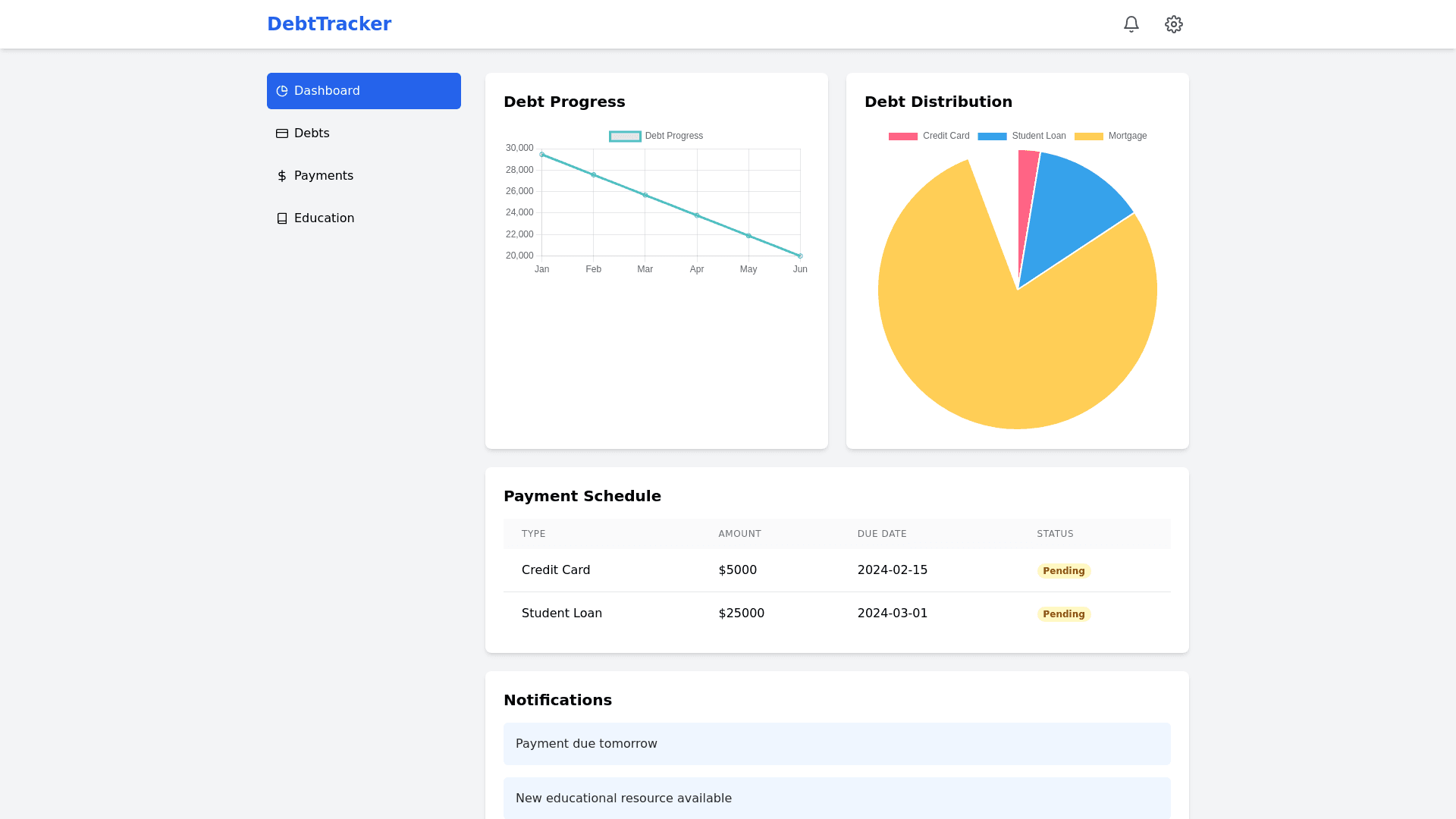Click the Education book icon
The width and height of the screenshot is (1456, 819).
[282, 218]
